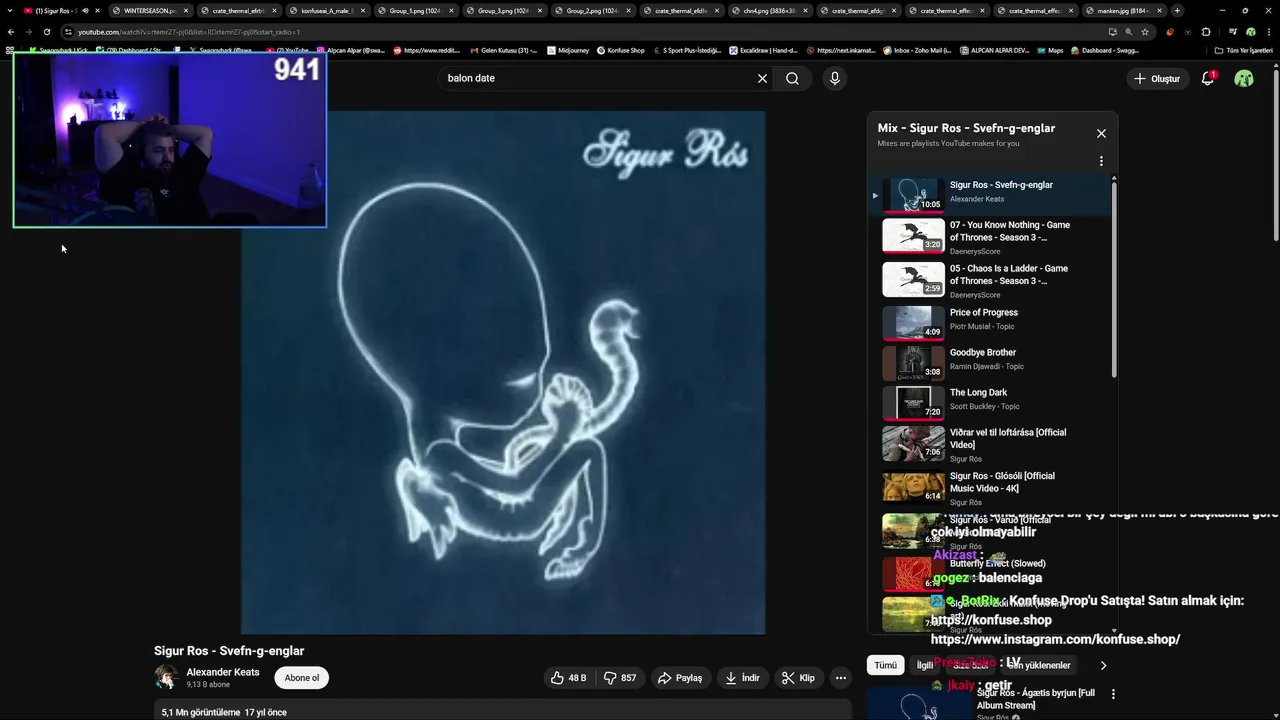Viewport: 1280px width, 720px height.
Task: Open ALPCAN ALPAR DEV bookmark
Action: click(x=994, y=50)
